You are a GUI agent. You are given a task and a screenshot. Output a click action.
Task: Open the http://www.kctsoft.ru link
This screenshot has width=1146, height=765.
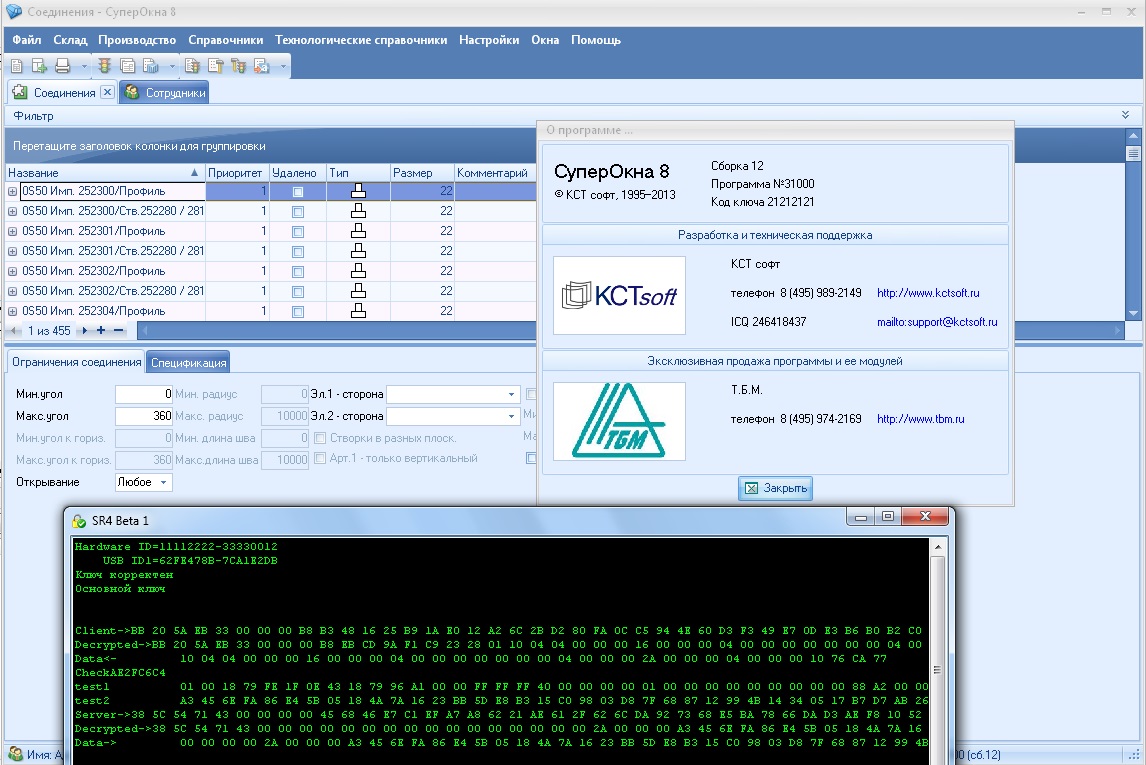pos(928,293)
